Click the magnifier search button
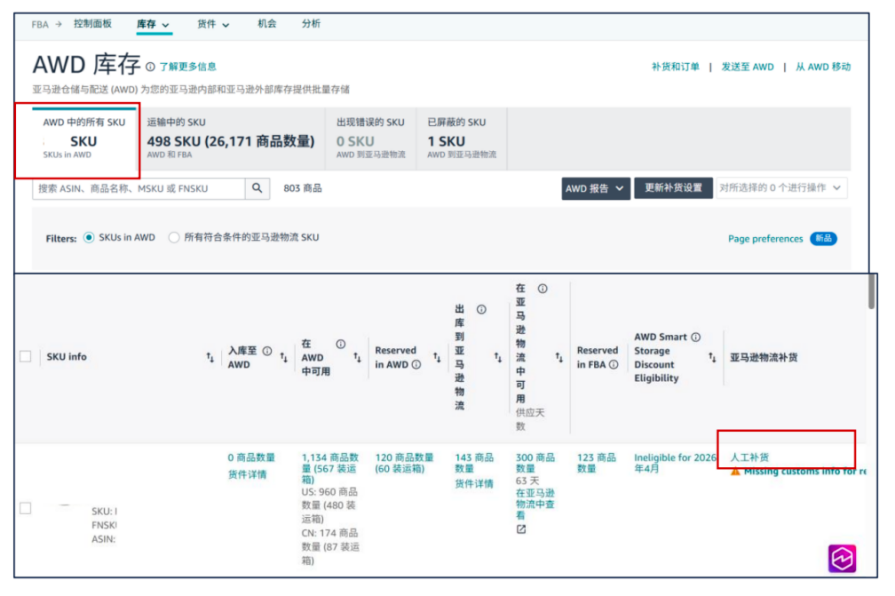 coord(257,188)
